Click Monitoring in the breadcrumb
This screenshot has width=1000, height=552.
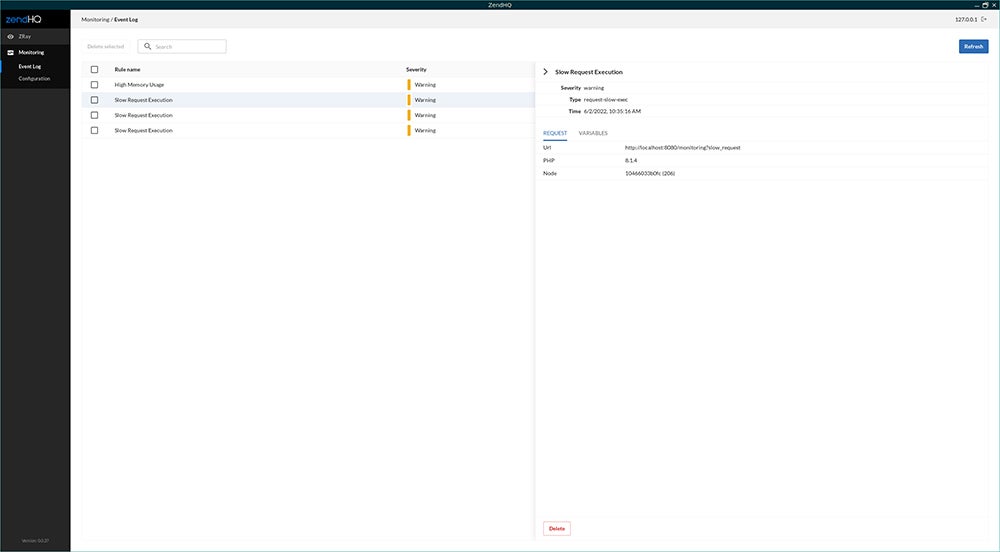95,20
